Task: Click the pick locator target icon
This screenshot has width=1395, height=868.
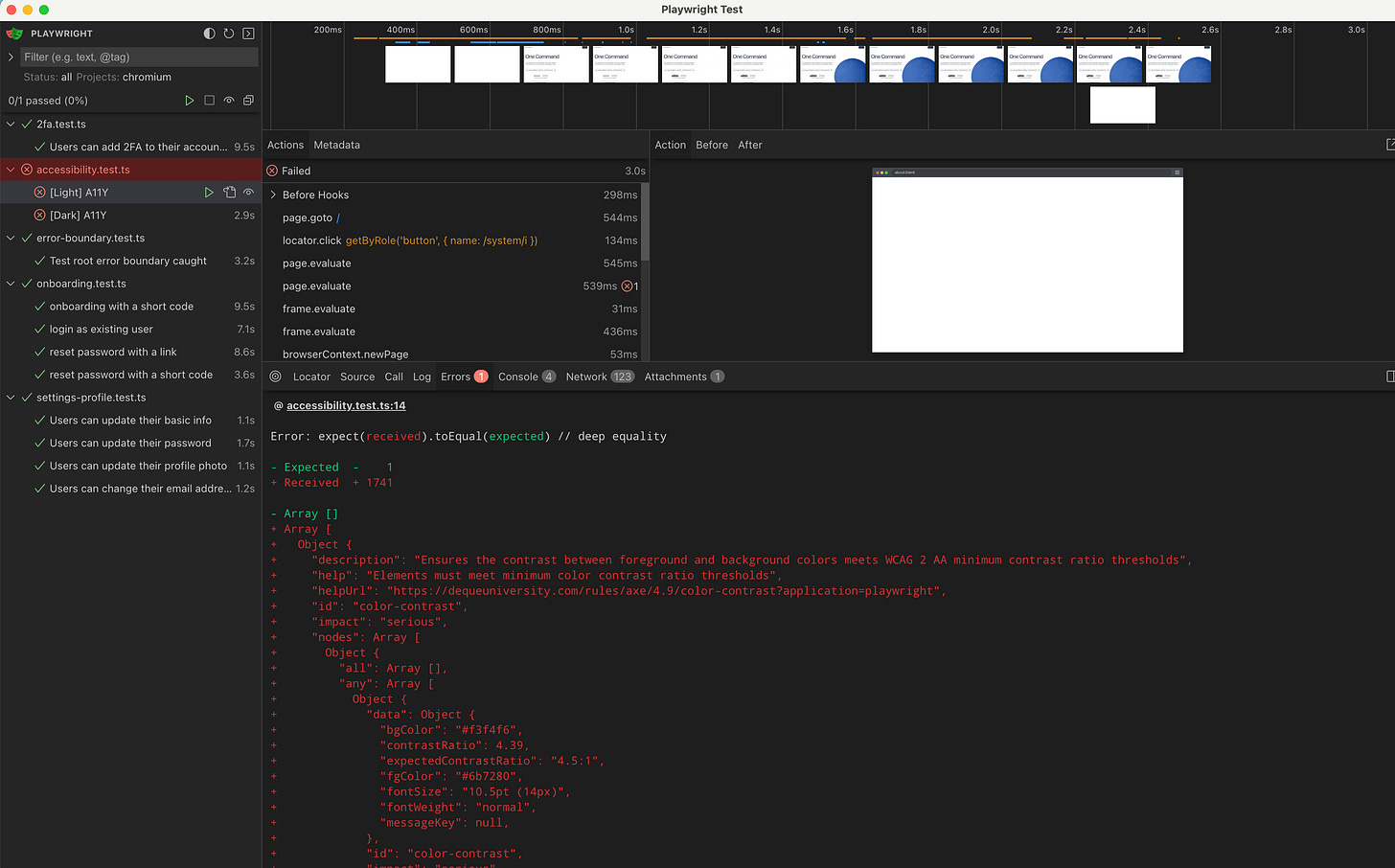Action: [276, 377]
